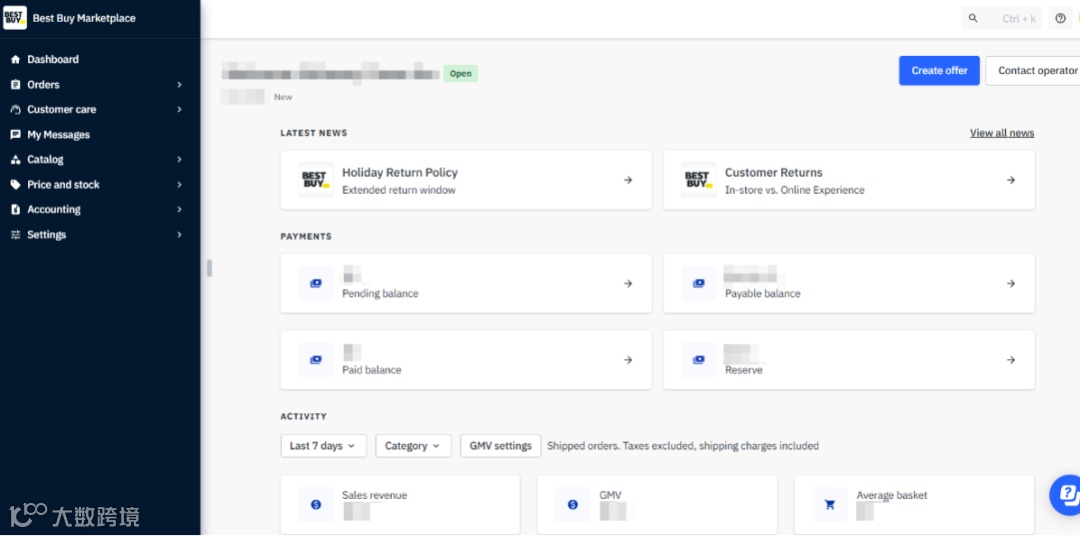Open the Category filter dropdown
This screenshot has width=1080, height=536.
(x=413, y=446)
